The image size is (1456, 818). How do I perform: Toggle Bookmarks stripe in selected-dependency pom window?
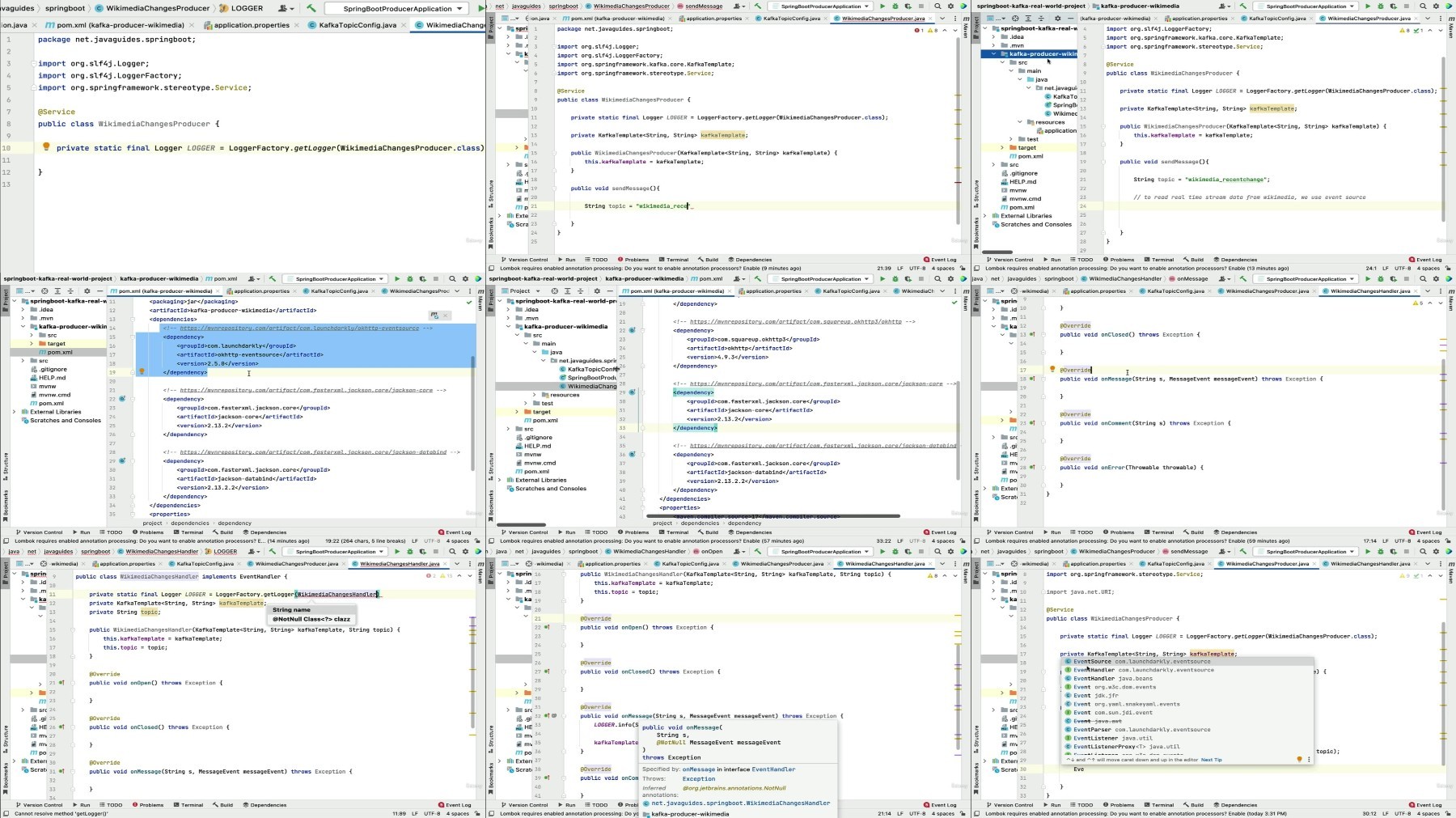point(5,505)
